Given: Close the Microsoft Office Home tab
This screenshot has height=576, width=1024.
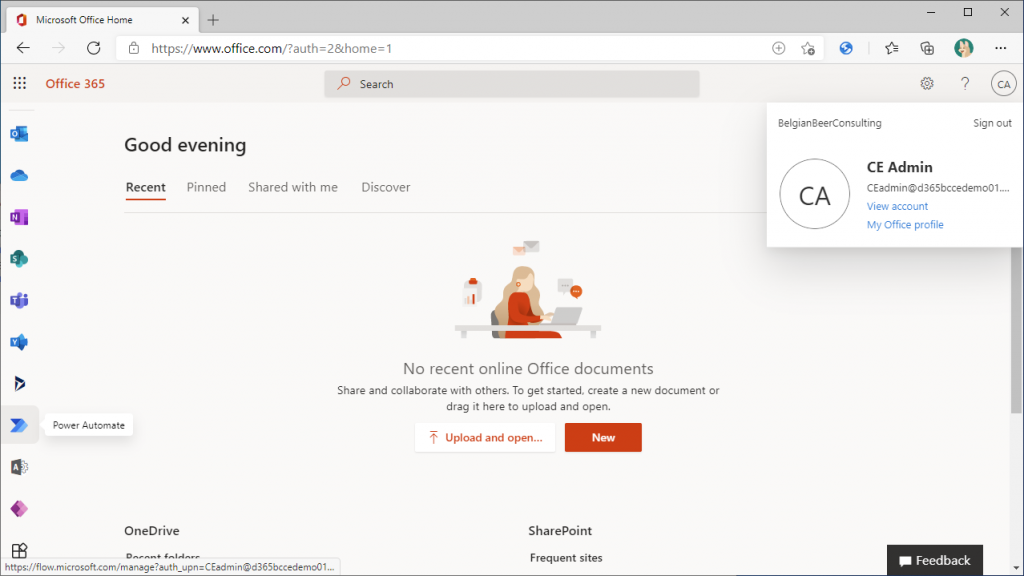Looking at the screenshot, I should tap(185, 20).
